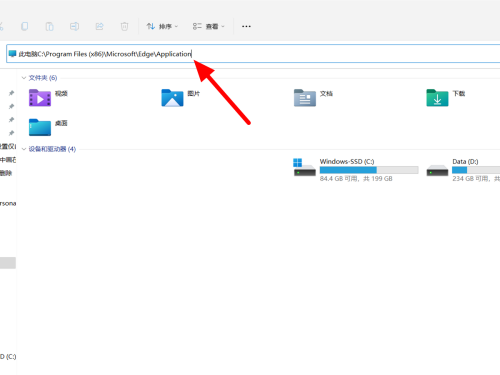The height and width of the screenshot is (375, 500).
Task: Click the address bar path field
Action: tap(253, 54)
